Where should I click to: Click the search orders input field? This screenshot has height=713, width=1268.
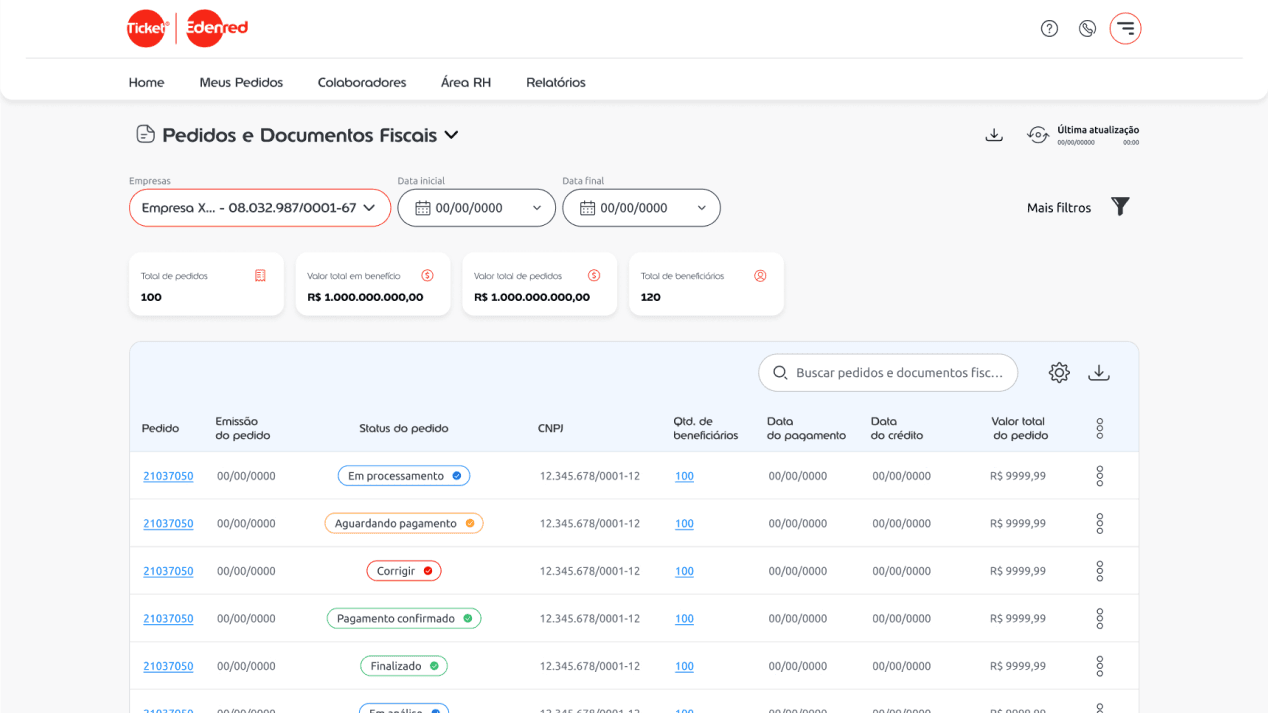coord(888,372)
